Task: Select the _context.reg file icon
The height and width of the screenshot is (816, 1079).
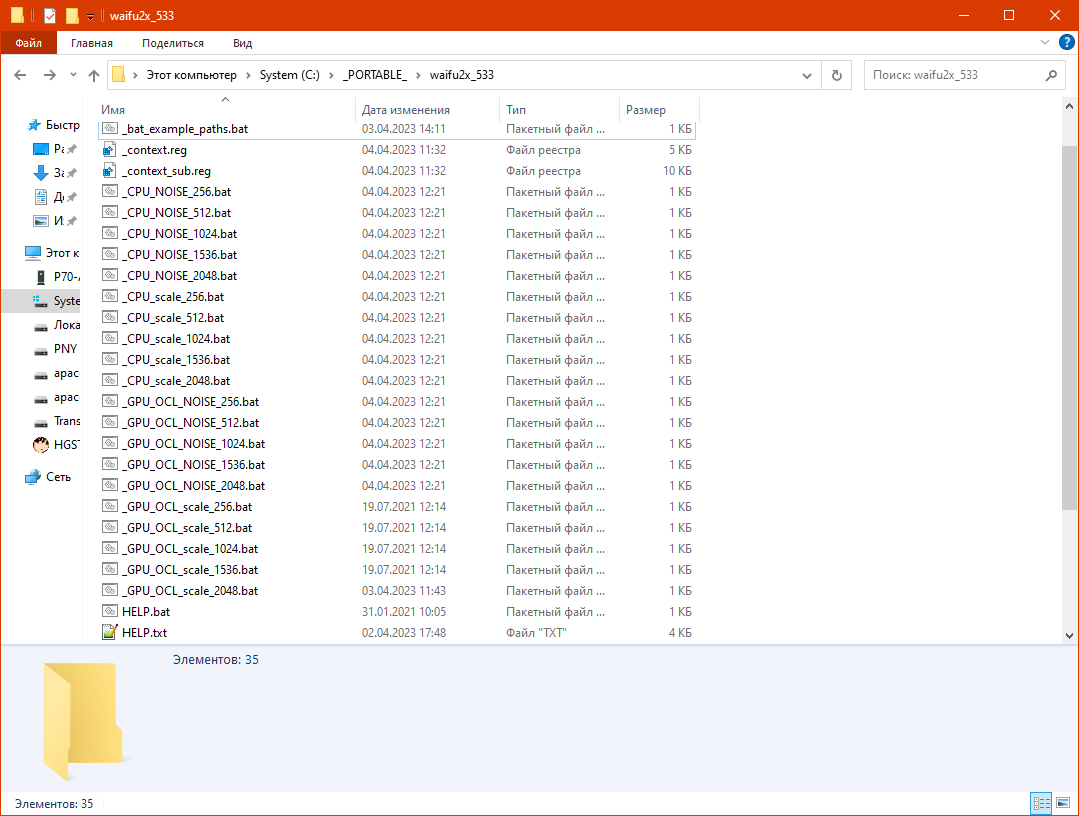Action: [x=109, y=150]
